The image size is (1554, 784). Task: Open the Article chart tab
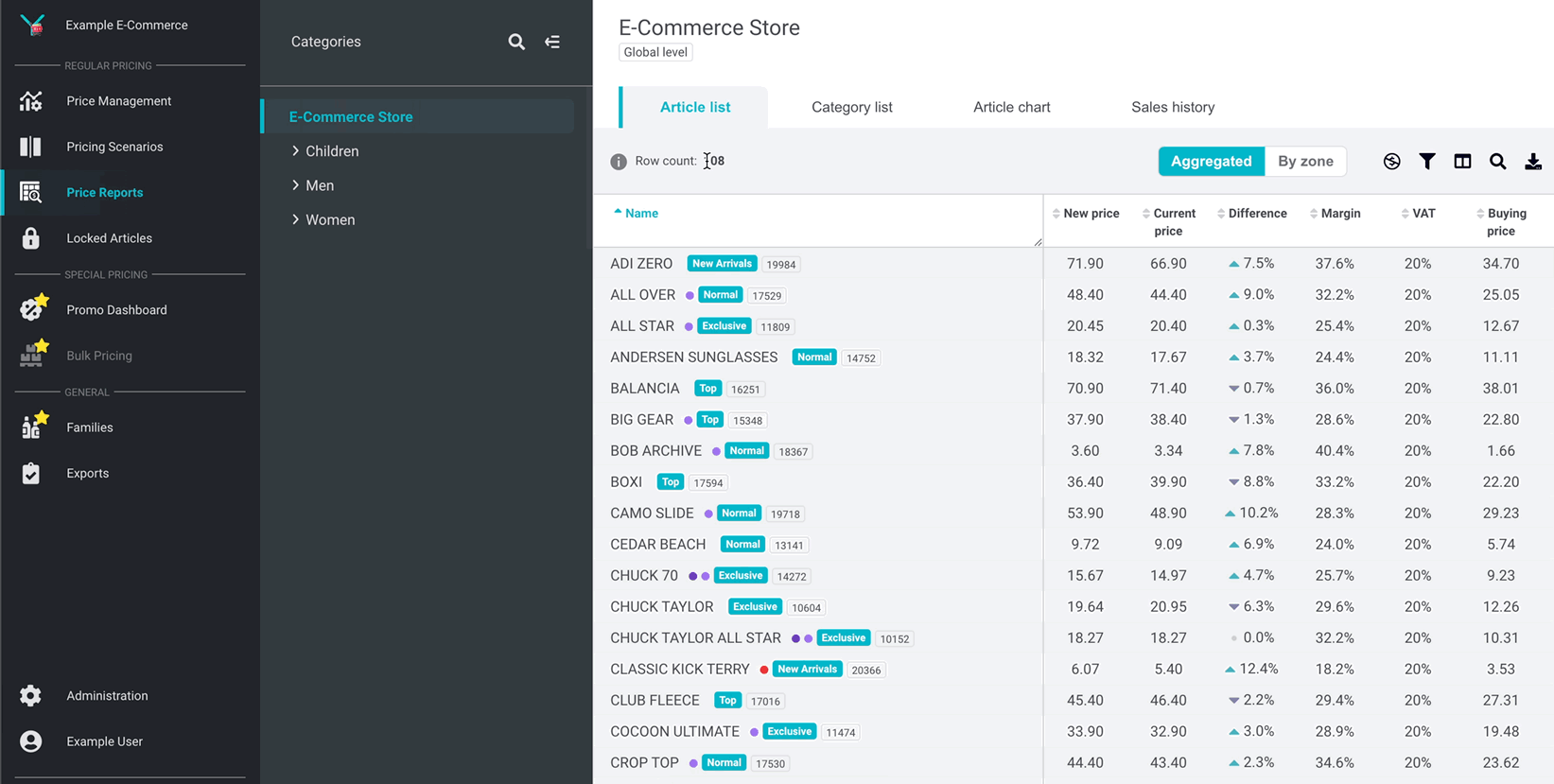1011,107
